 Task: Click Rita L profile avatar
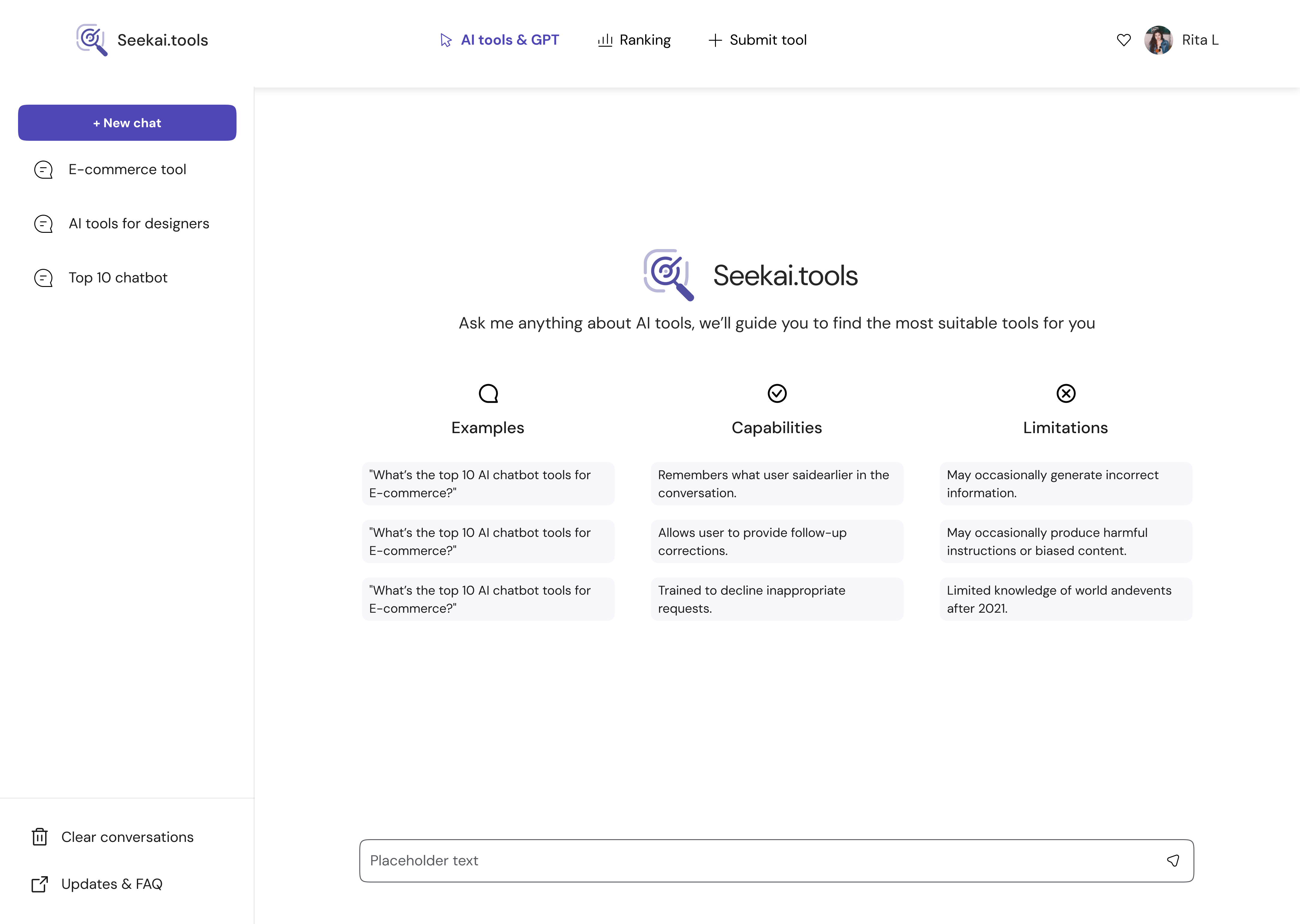coord(1158,40)
